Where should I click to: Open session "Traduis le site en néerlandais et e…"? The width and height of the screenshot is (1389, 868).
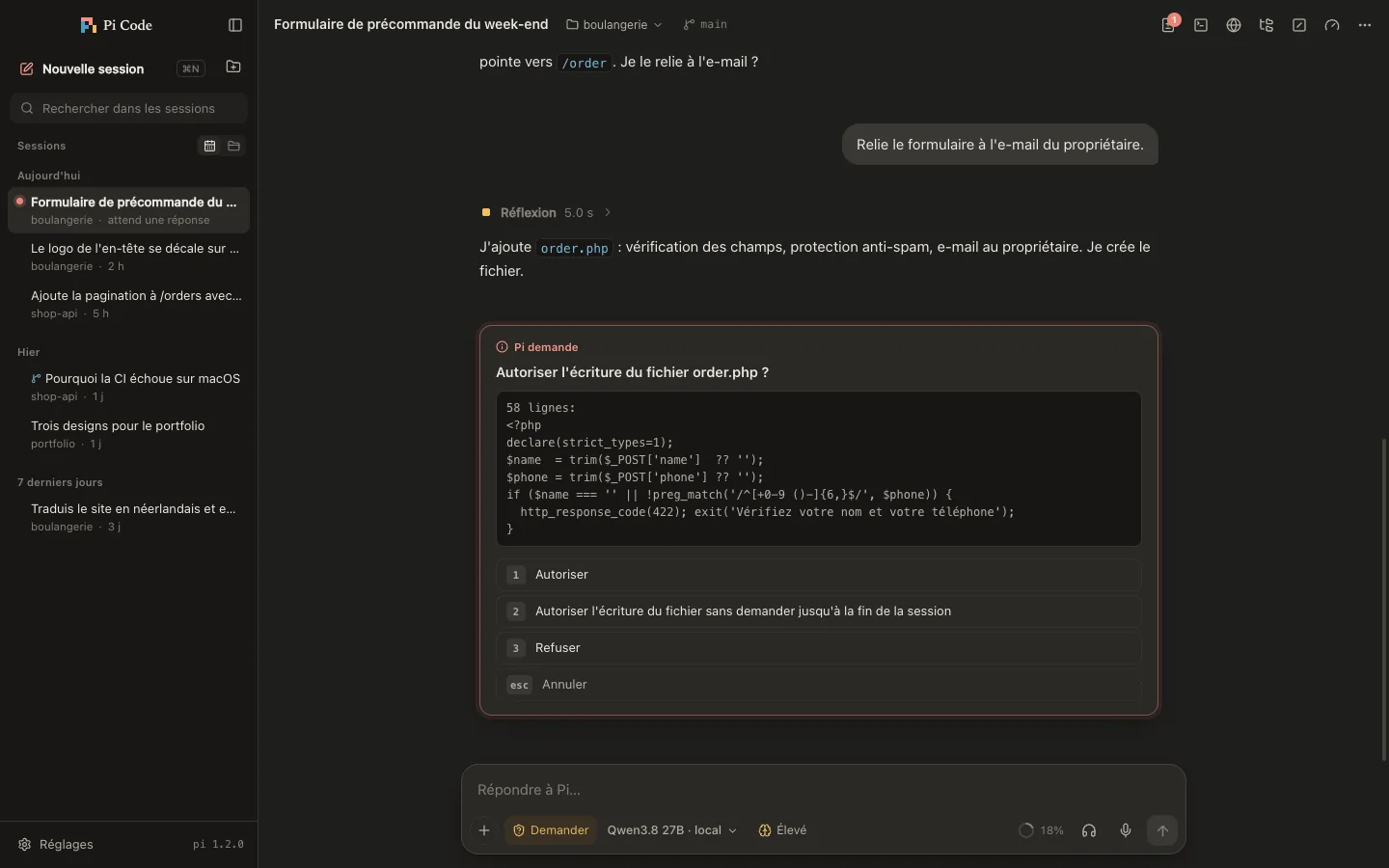(x=129, y=517)
